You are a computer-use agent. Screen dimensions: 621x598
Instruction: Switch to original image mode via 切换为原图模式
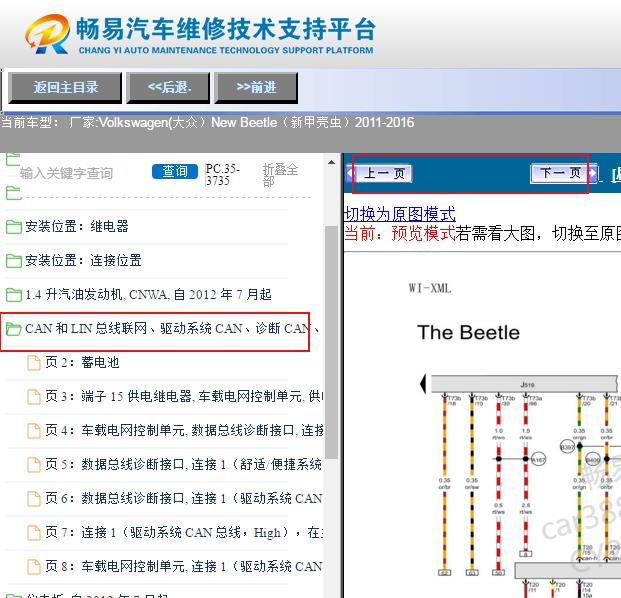coord(400,214)
